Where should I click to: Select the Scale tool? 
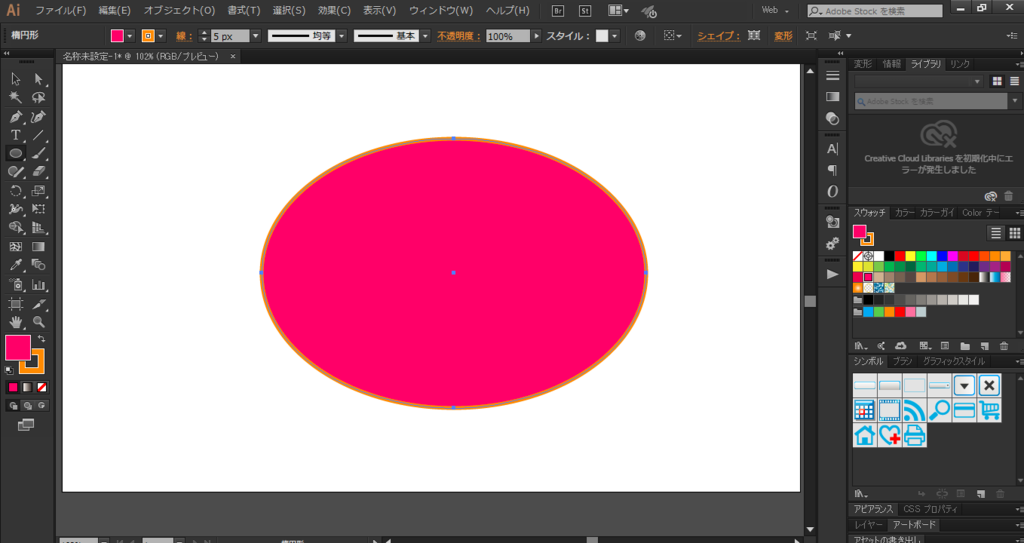[39, 191]
